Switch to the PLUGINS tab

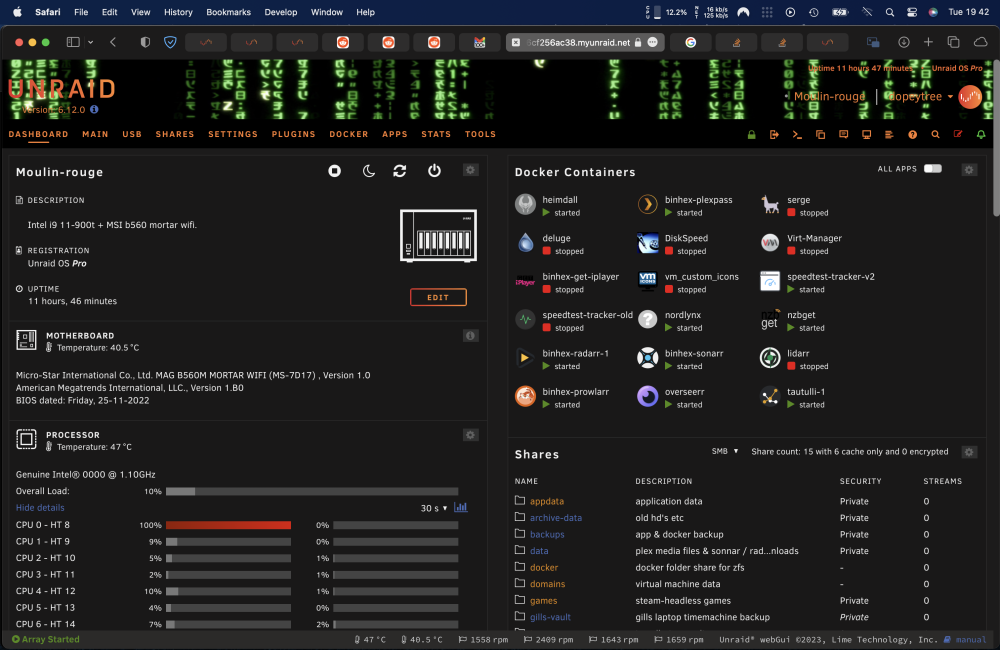tap(293, 134)
